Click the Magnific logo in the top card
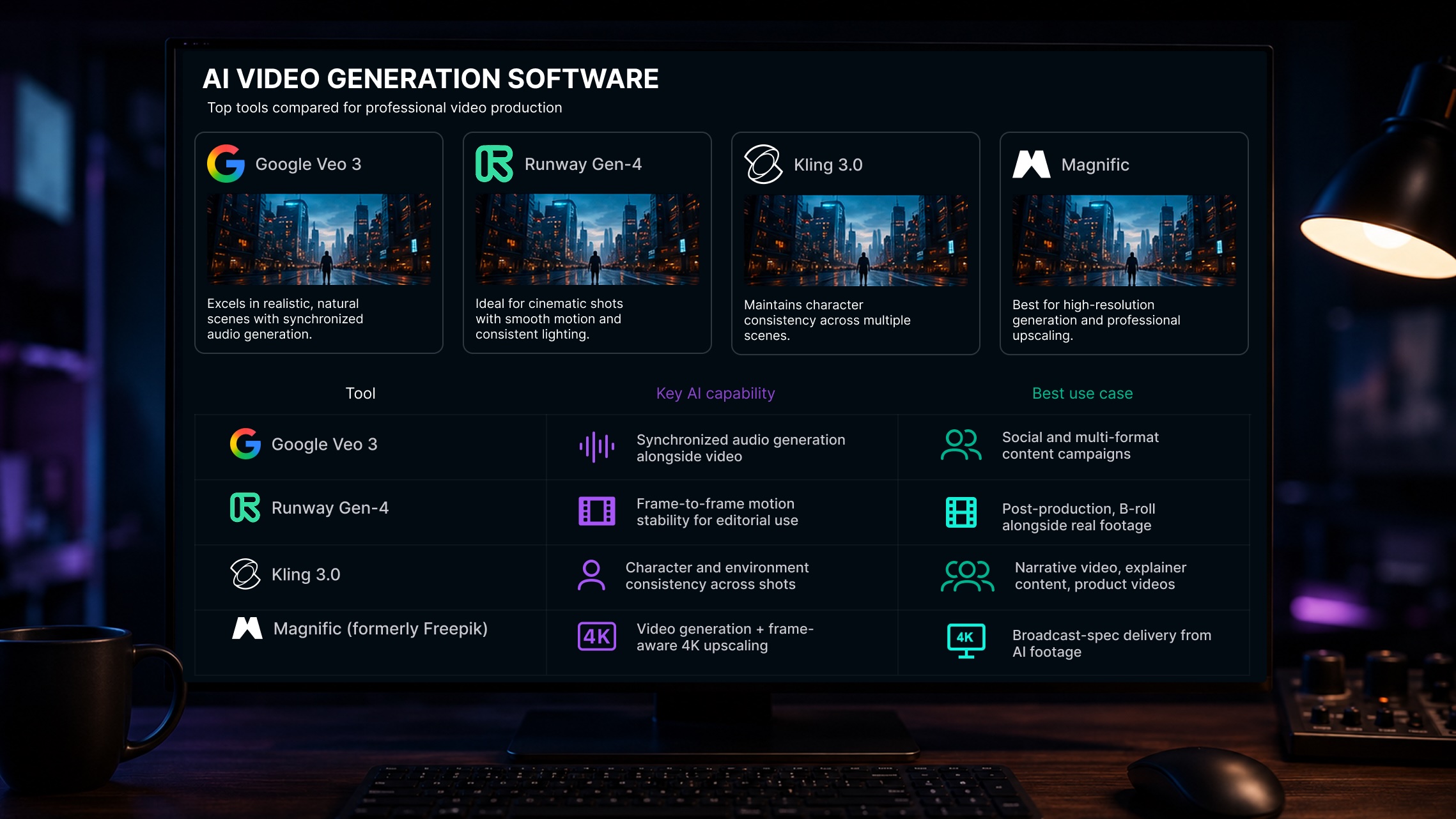This screenshot has height=819, width=1456. click(x=1032, y=164)
